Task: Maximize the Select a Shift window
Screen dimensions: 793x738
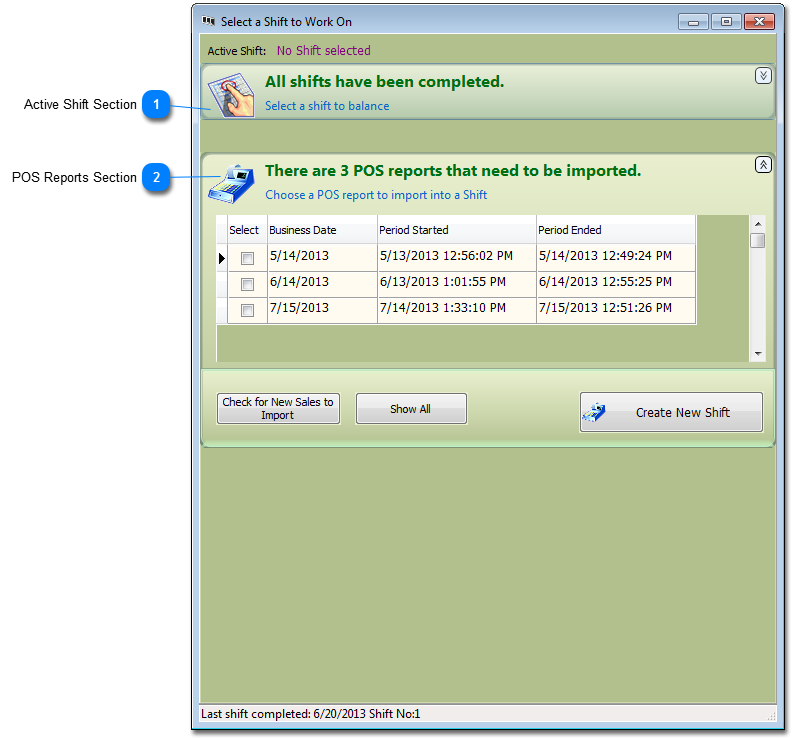Action: tap(726, 21)
